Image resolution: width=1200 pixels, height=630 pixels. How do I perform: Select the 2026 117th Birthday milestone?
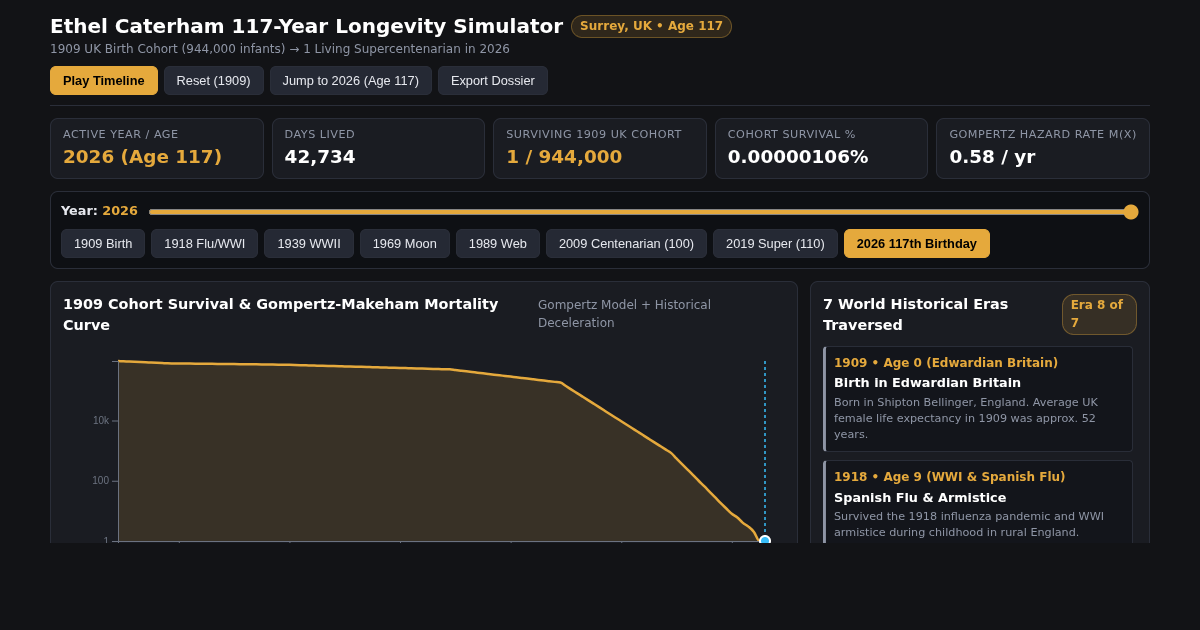[x=917, y=244]
